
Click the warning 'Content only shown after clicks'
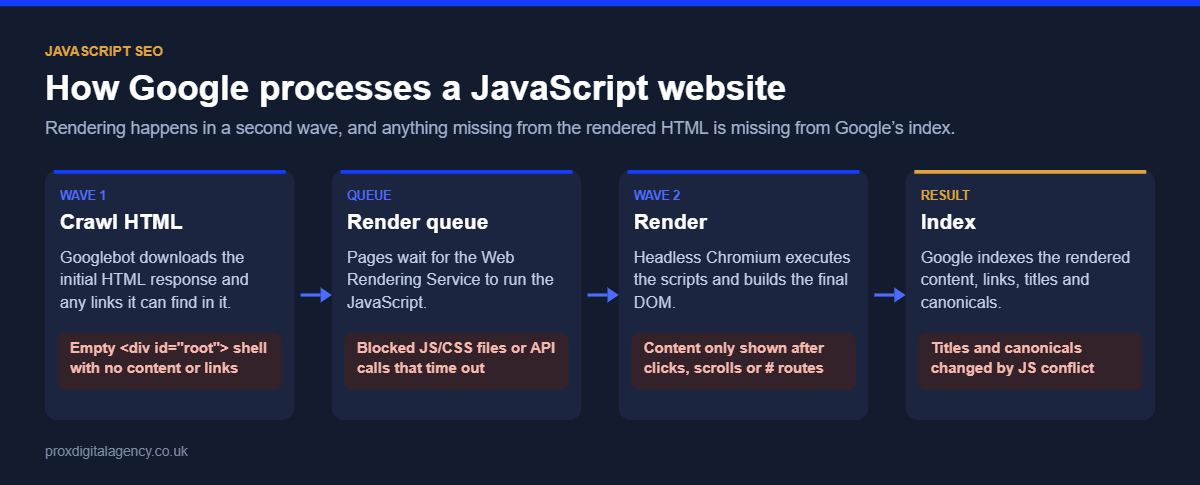743,358
